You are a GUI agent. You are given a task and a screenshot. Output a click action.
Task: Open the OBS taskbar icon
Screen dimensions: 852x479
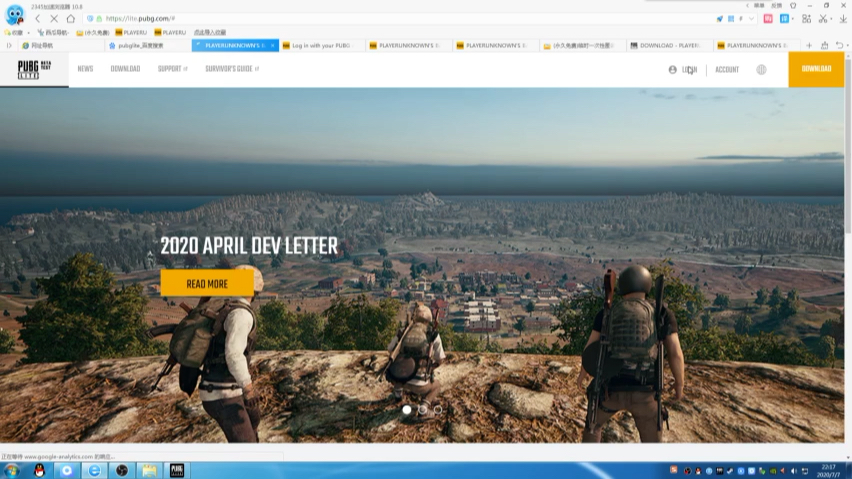[122, 470]
